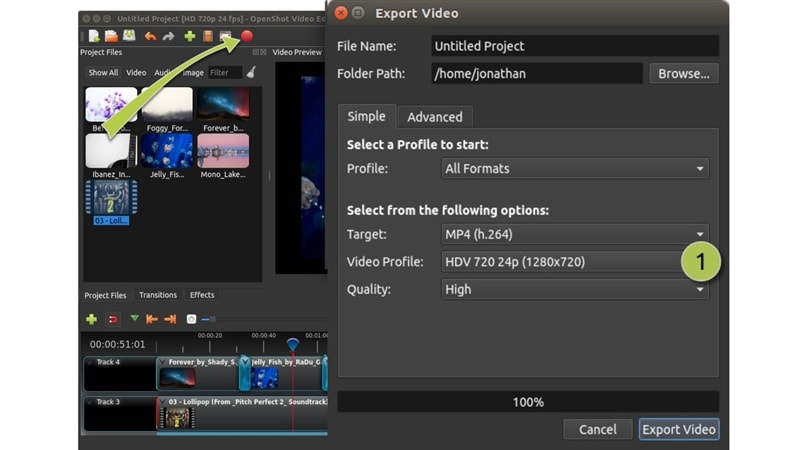Switch to the Simple export tab

tap(366, 116)
